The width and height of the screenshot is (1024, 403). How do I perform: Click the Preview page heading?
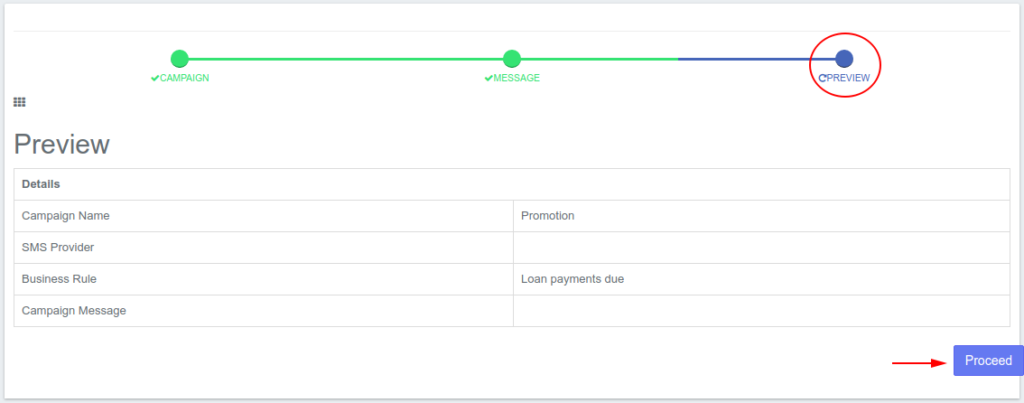point(62,144)
